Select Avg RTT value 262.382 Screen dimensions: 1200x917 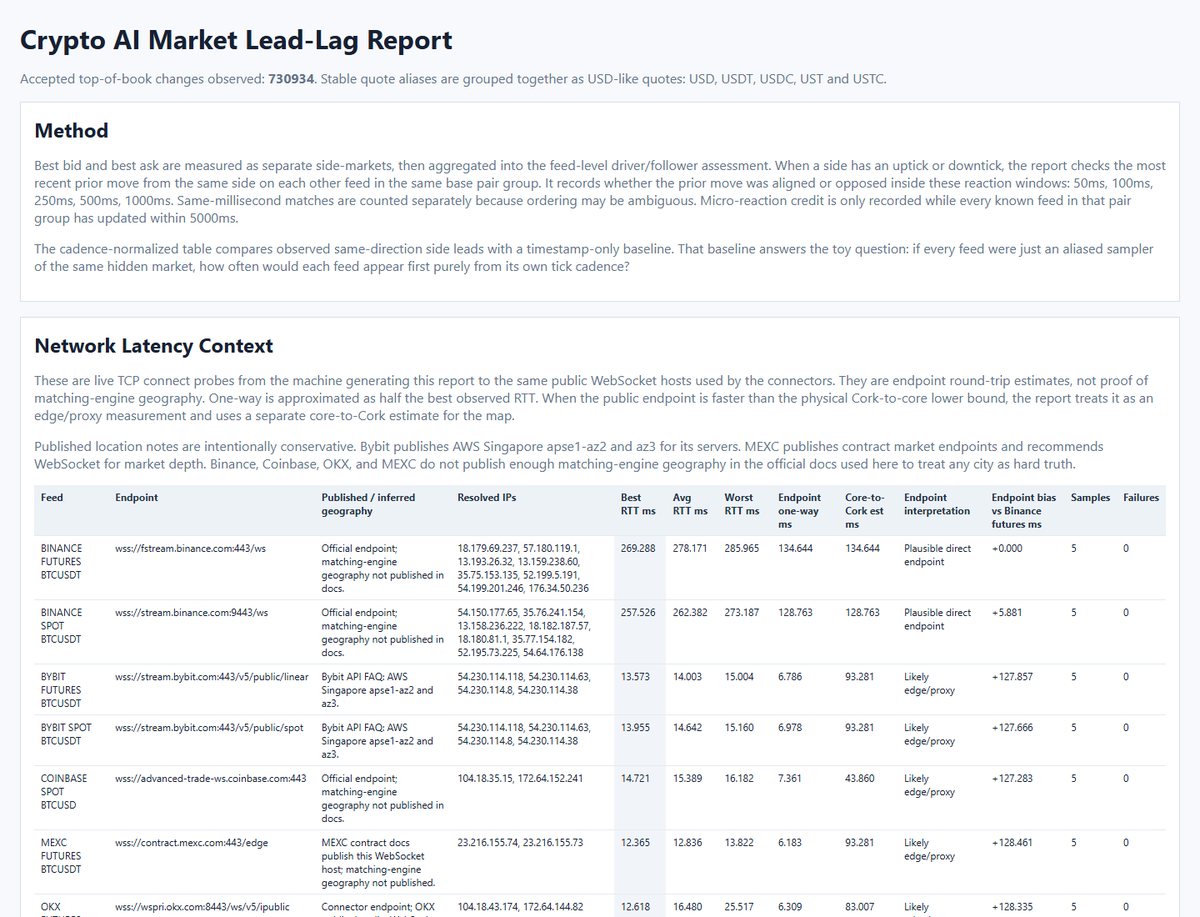coord(690,612)
